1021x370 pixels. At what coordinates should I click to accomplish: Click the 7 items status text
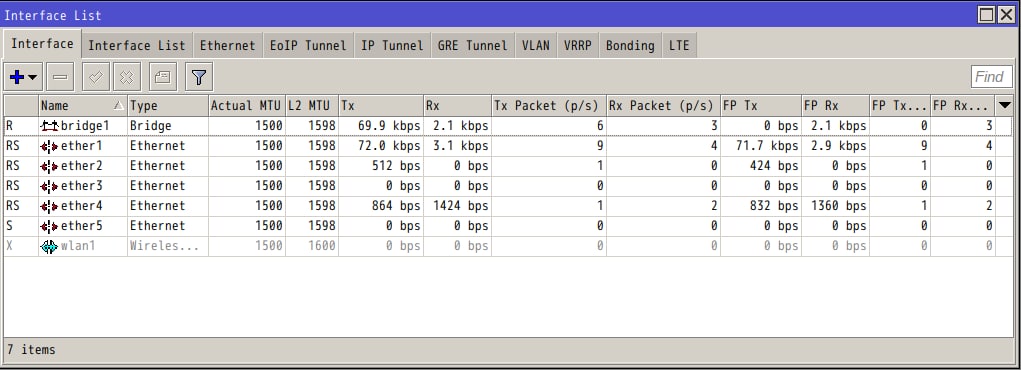click(x=31, y=350)
